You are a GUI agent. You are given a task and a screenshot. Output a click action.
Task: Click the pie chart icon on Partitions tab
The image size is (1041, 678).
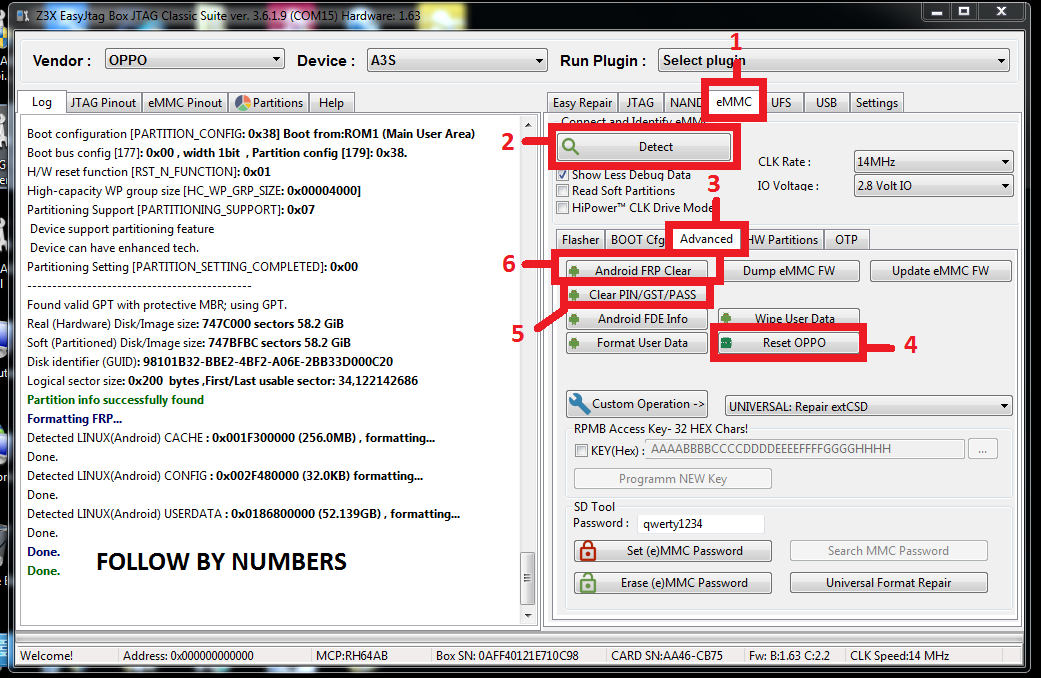pos(243,103)
